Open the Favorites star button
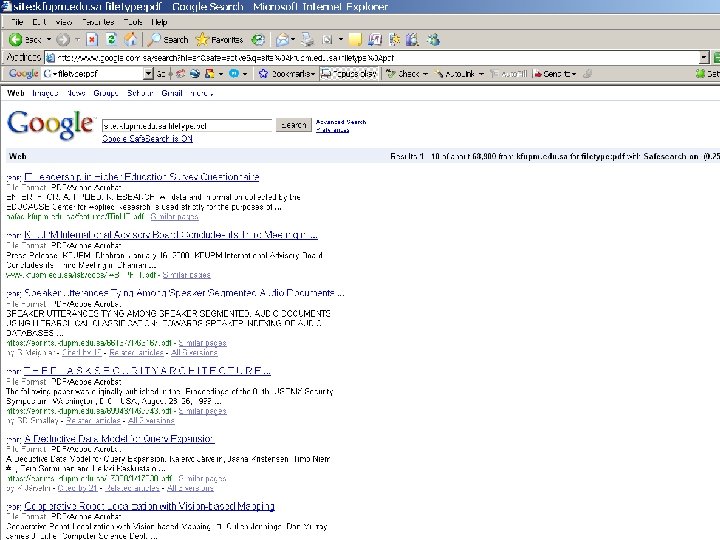 coord(219,40)
